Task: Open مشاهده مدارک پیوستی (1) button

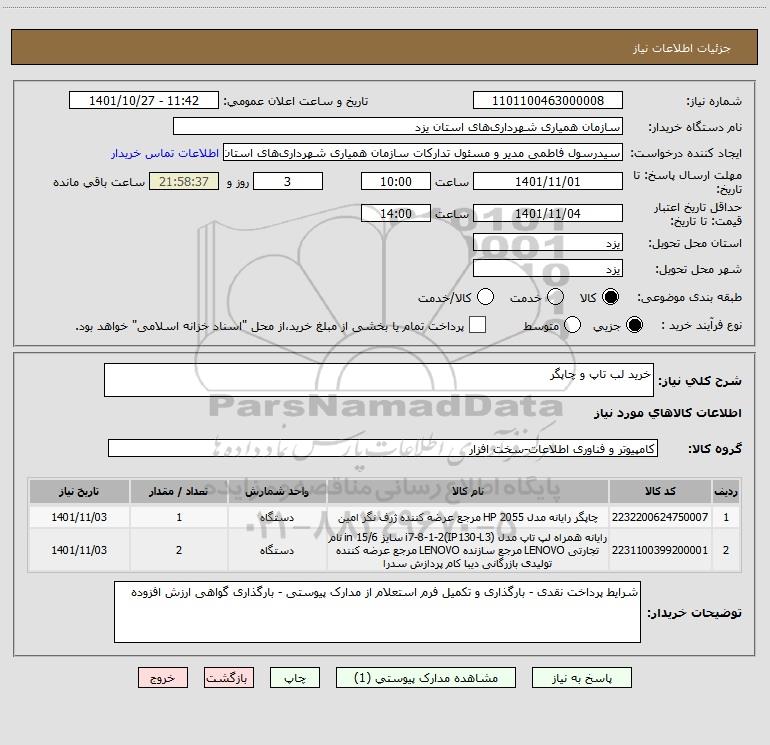Action: [426, 678]
